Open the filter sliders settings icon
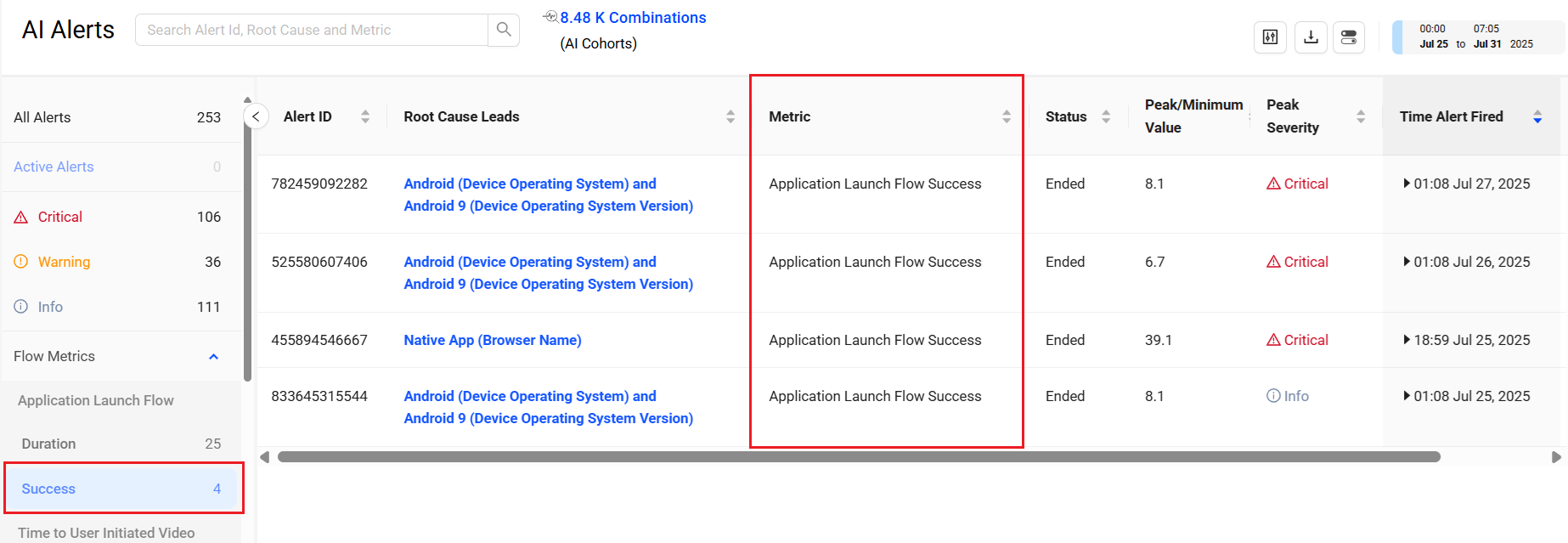 [1270, 37]
